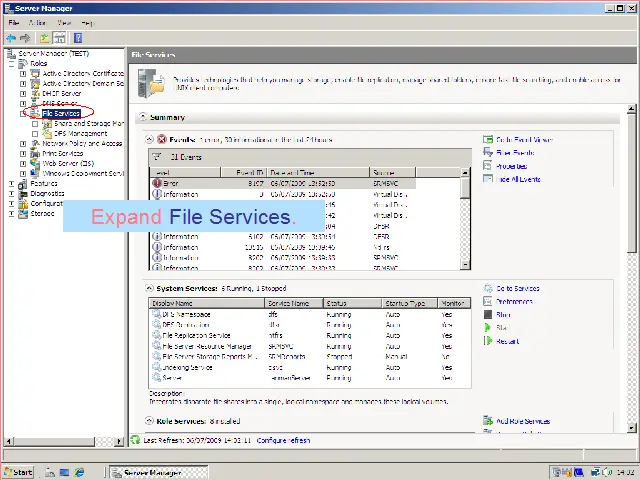Click the Web Server (IIS) role icon
The height and width of the screenshot is (480, 640).
tap(36, 163)
